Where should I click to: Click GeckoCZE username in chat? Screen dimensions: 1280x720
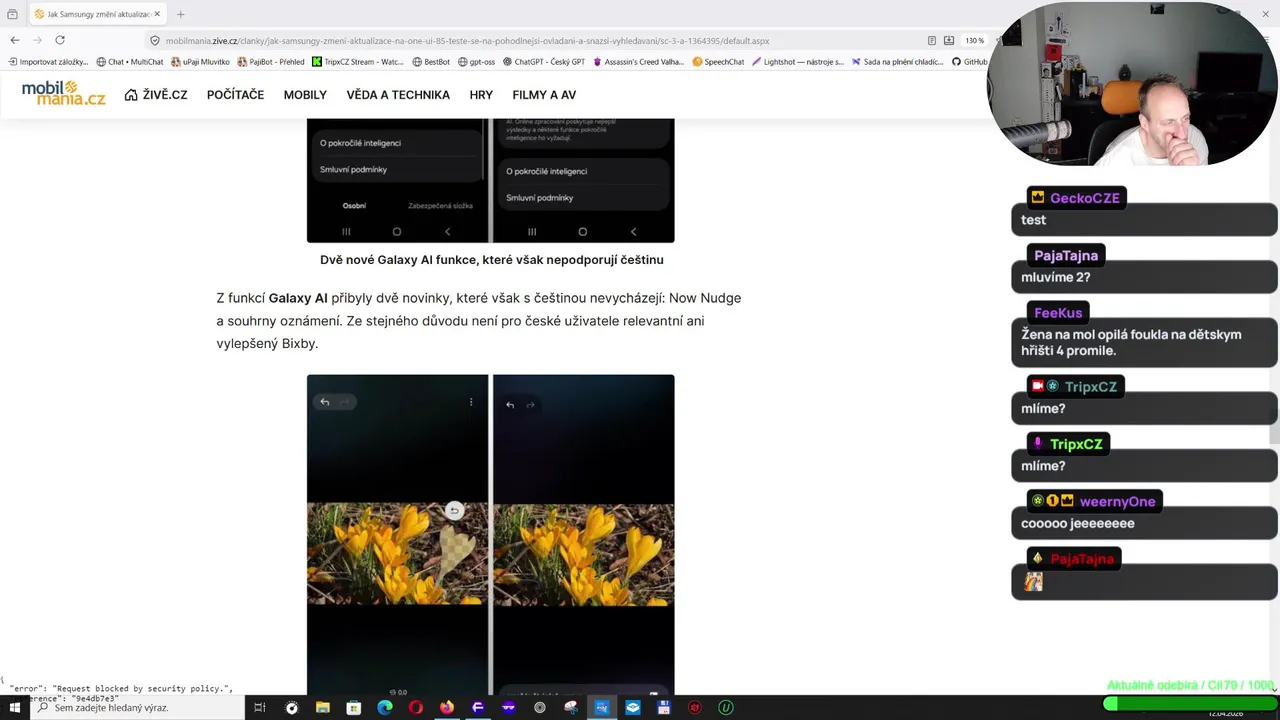(1085, 198)
